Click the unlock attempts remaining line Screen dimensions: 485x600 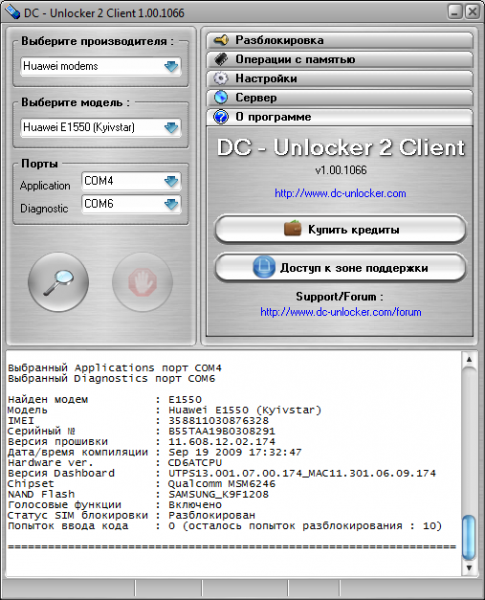click(225, 526)
